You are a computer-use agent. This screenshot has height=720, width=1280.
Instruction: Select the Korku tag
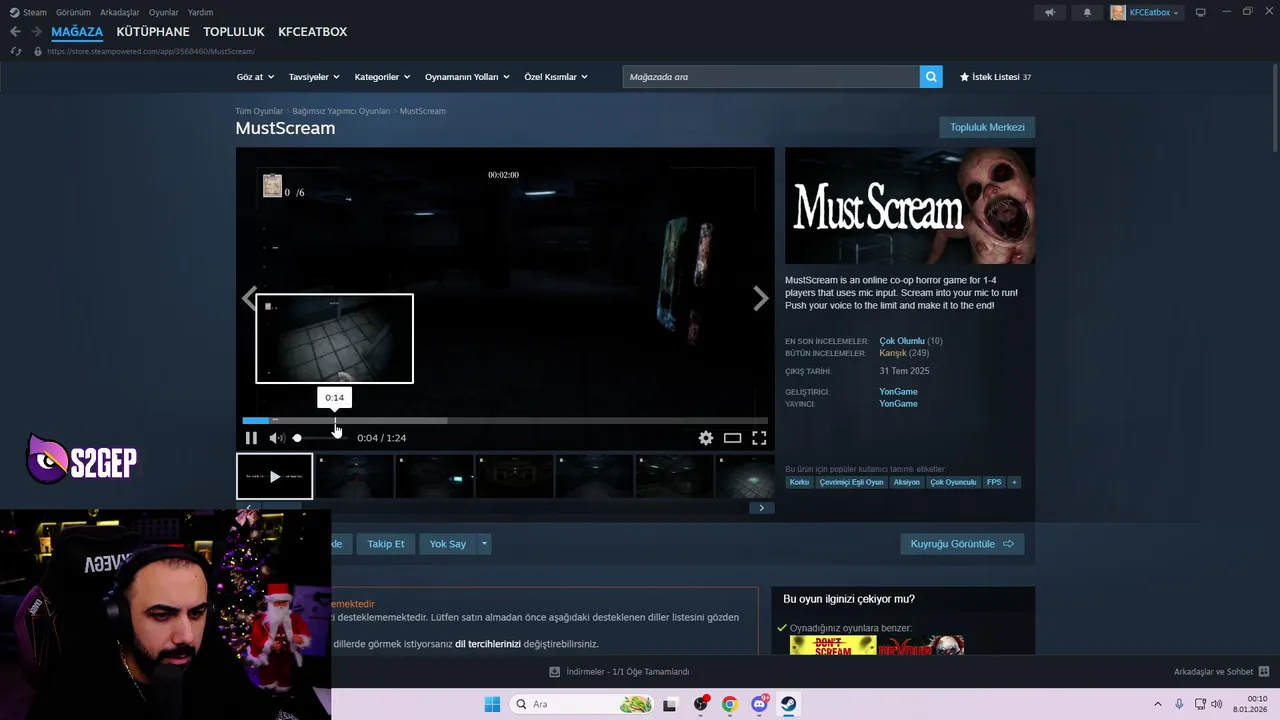(799, 482)
